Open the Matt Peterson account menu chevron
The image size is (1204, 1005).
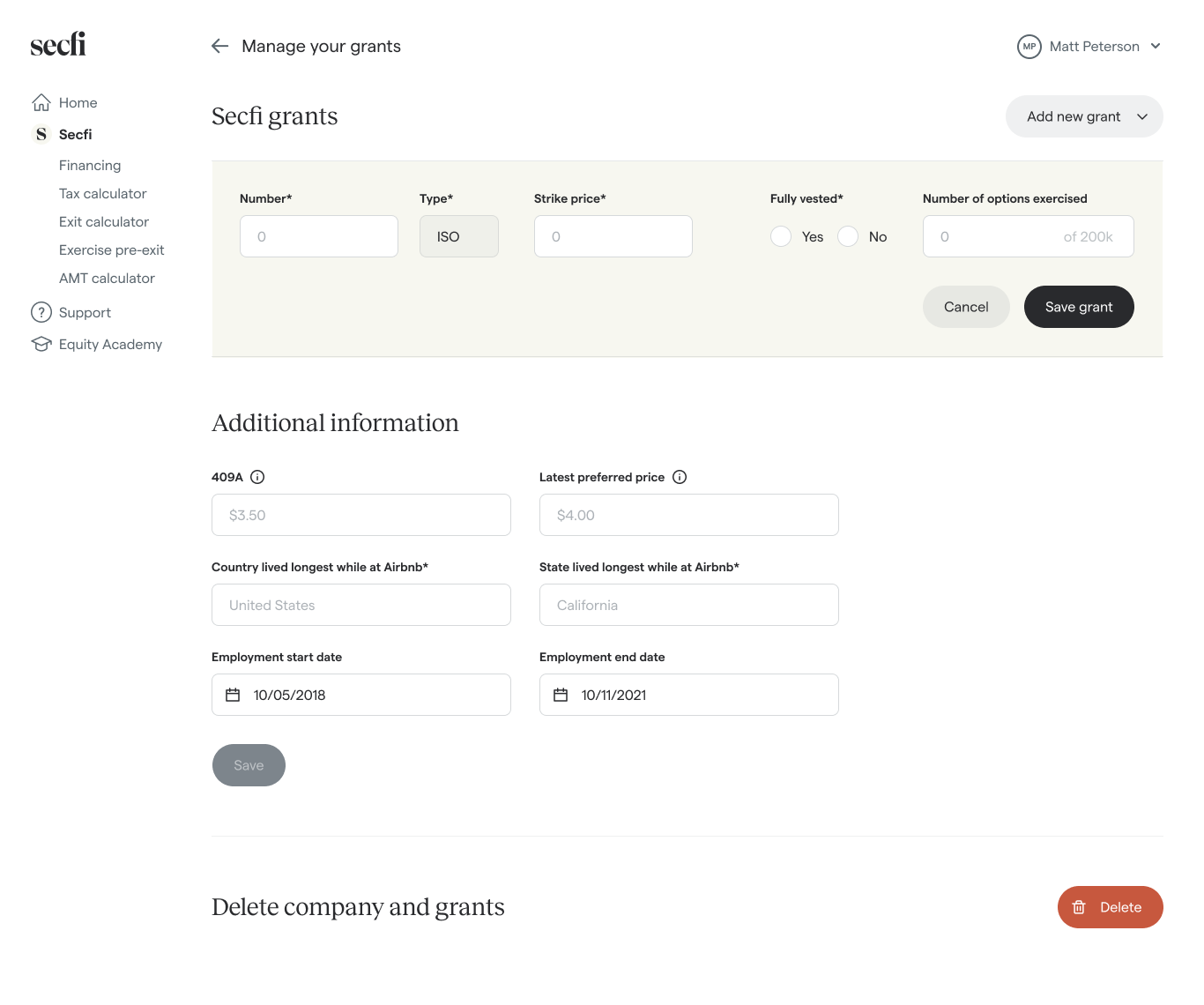pyautogui.click(x=1156, y=46)
